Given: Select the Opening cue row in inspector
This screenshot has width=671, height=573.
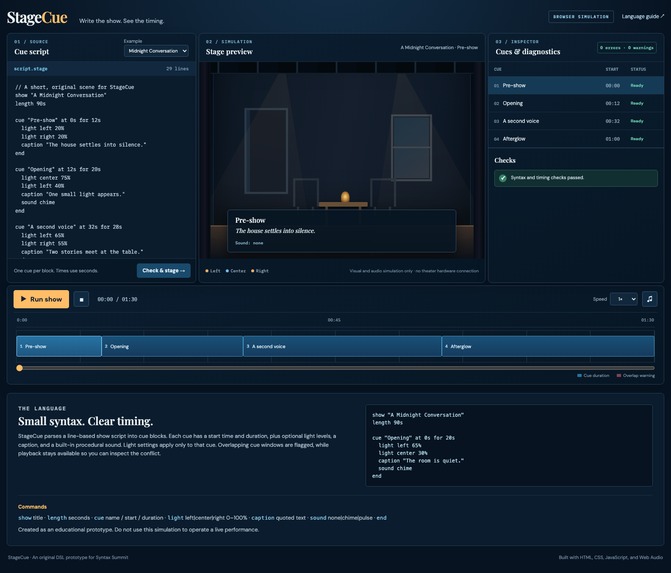Looking at the screenshot, I should 576,103.
